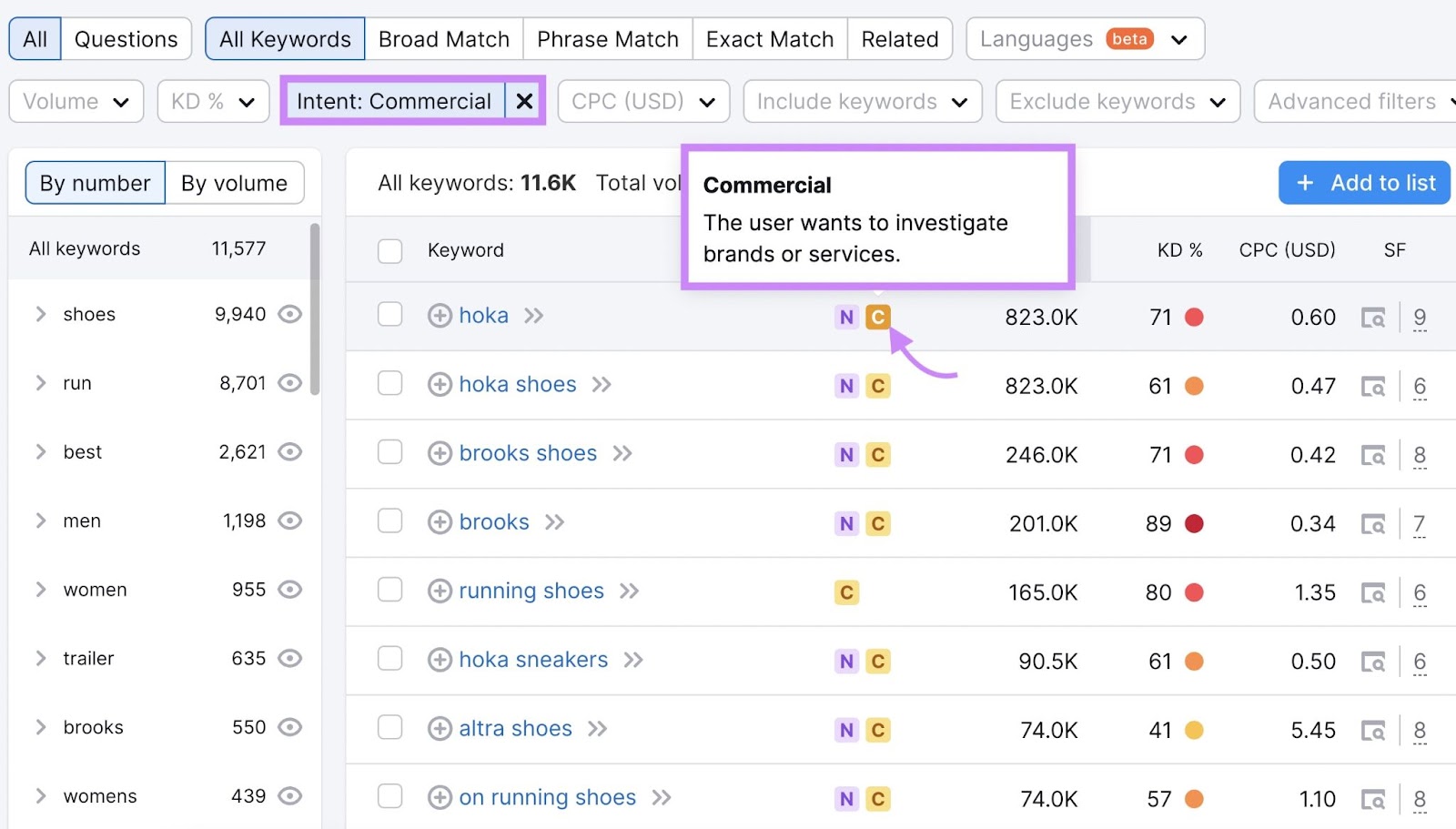
Task: Click the double-arrow beside hoka shoes
Action: pyautogui.click(x=601, y=384)
